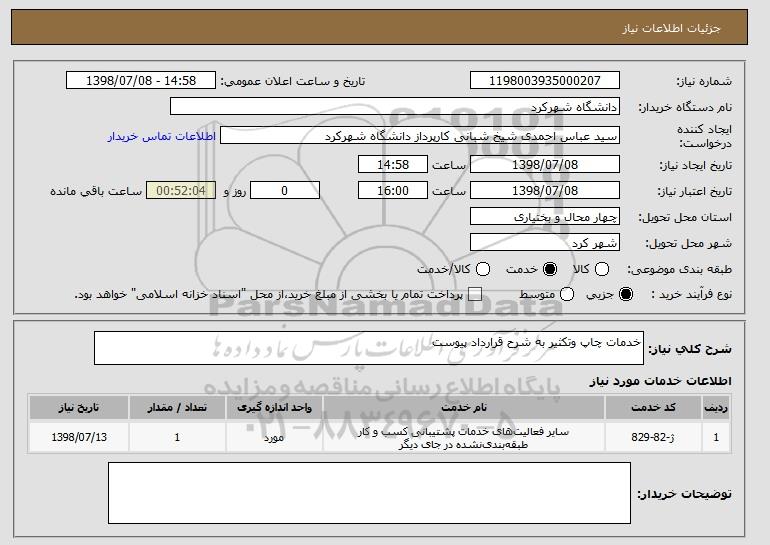Open the اطلاعات تماس خریدار link

pos(162,136)
